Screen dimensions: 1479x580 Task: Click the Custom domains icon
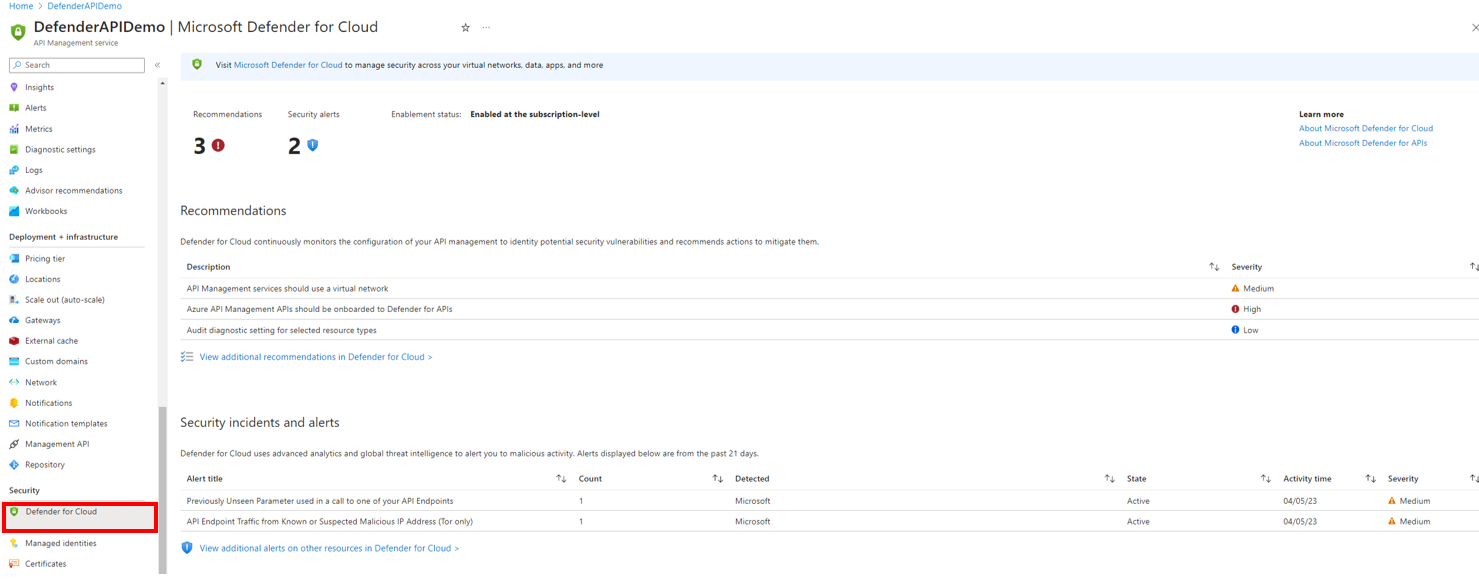pyautogui.click(x=14, y=361)
